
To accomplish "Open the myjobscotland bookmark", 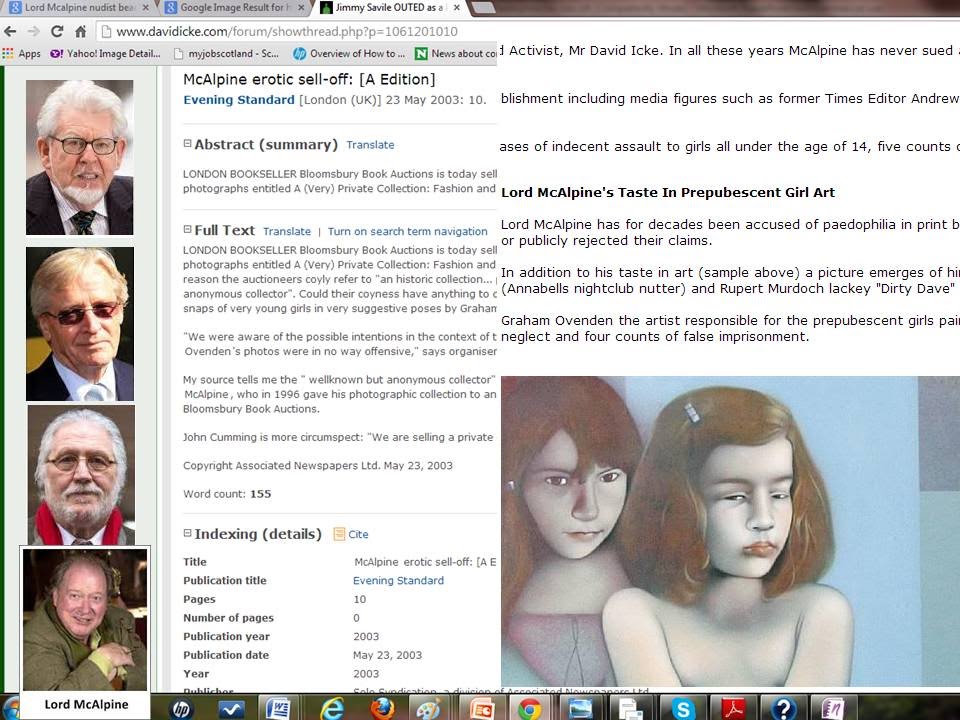I will tap(227, 54).
